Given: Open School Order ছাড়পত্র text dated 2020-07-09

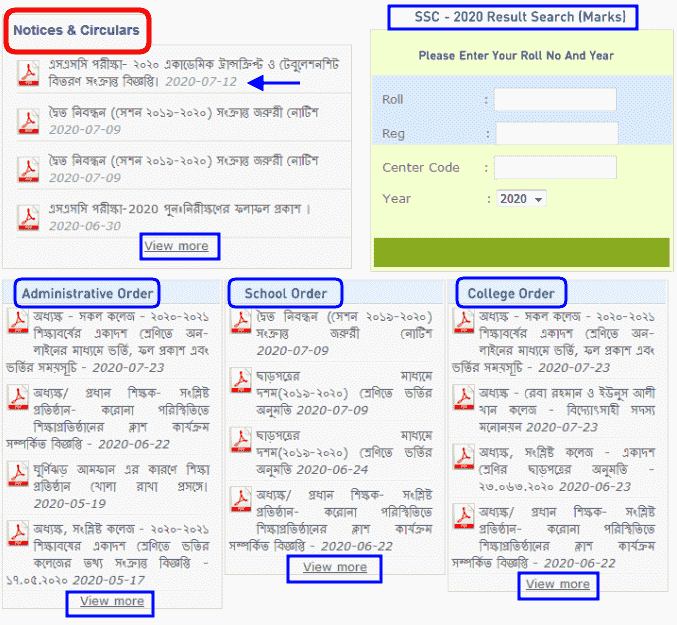Looking at the screenshot, I should [345, 393].
